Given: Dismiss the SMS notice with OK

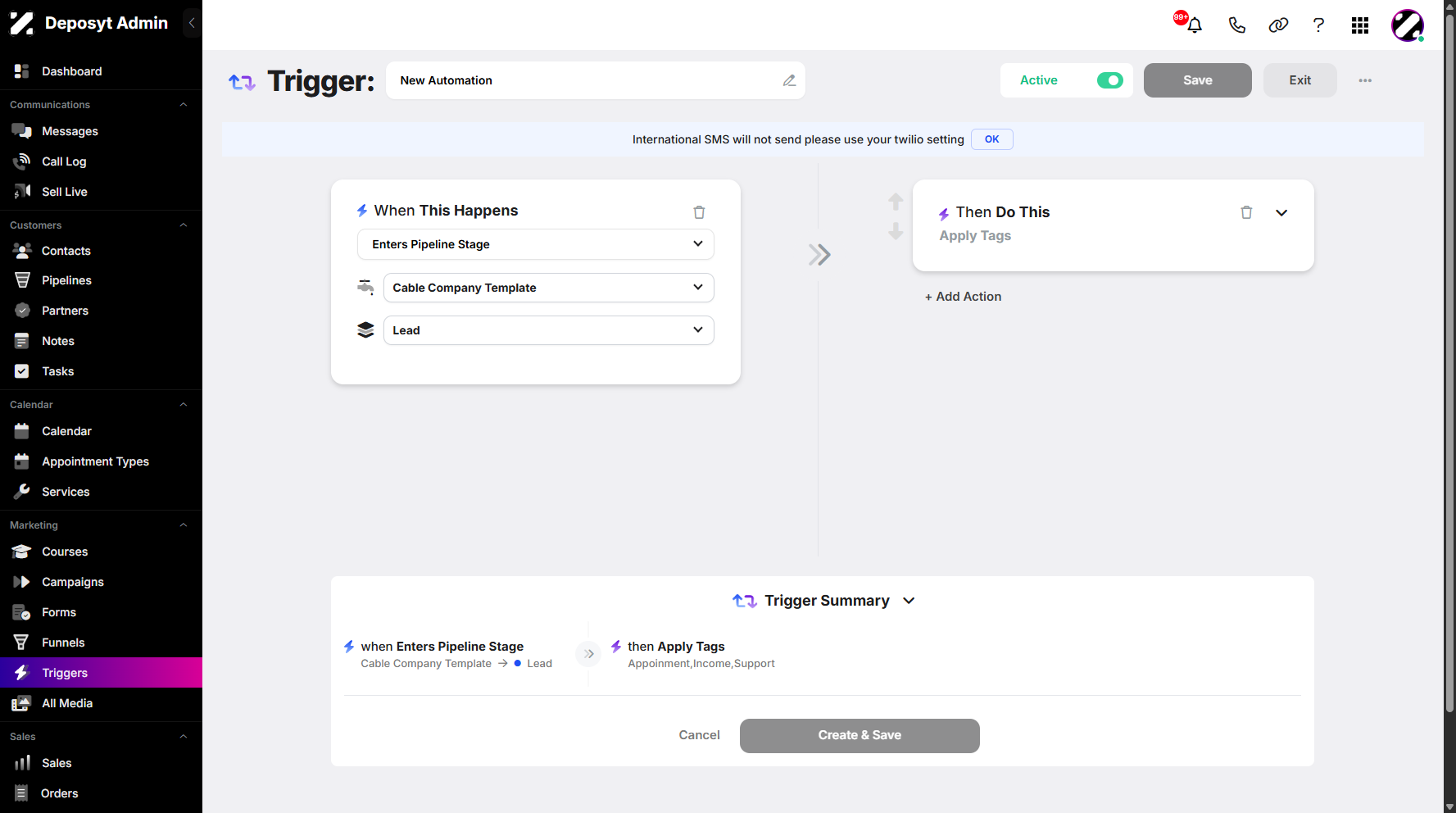Looking at the screenshot, I should (x=991, y=139).
